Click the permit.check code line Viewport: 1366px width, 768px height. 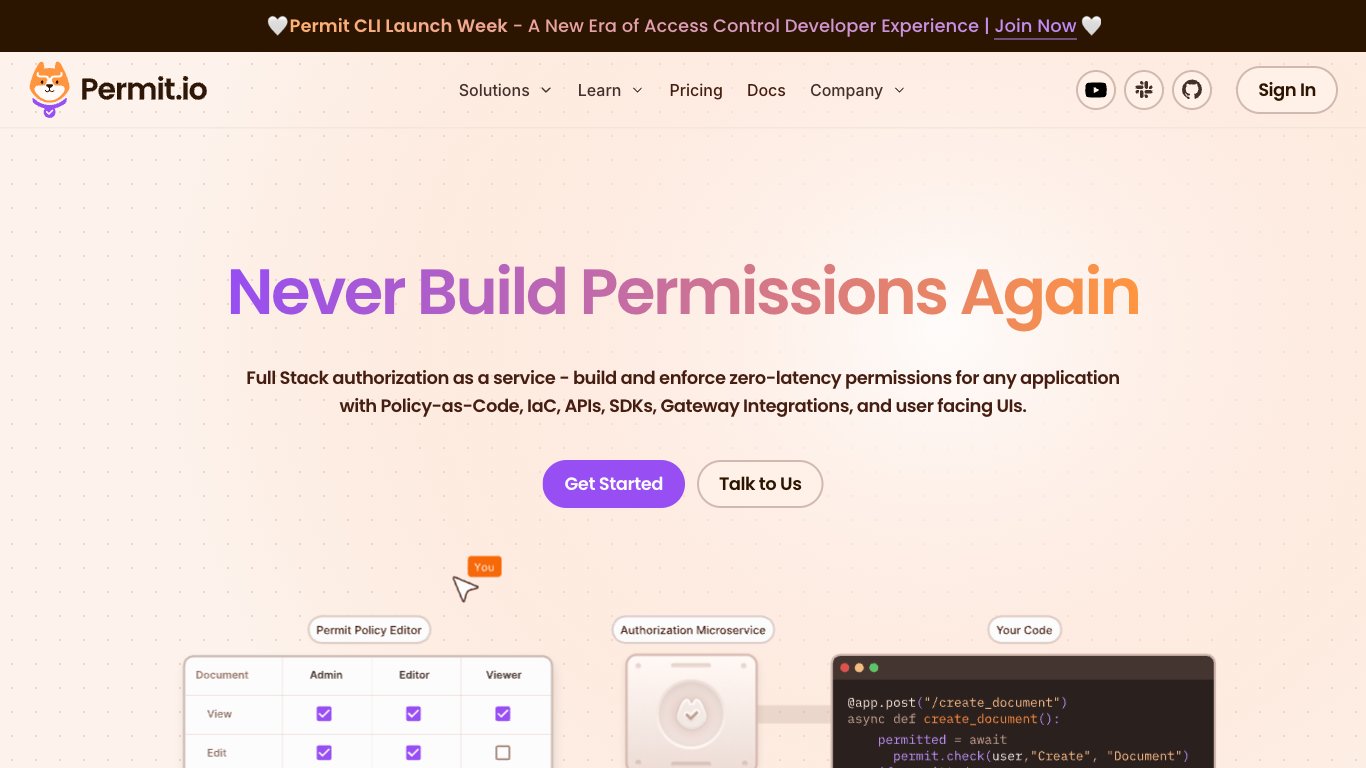(1041, 756)
